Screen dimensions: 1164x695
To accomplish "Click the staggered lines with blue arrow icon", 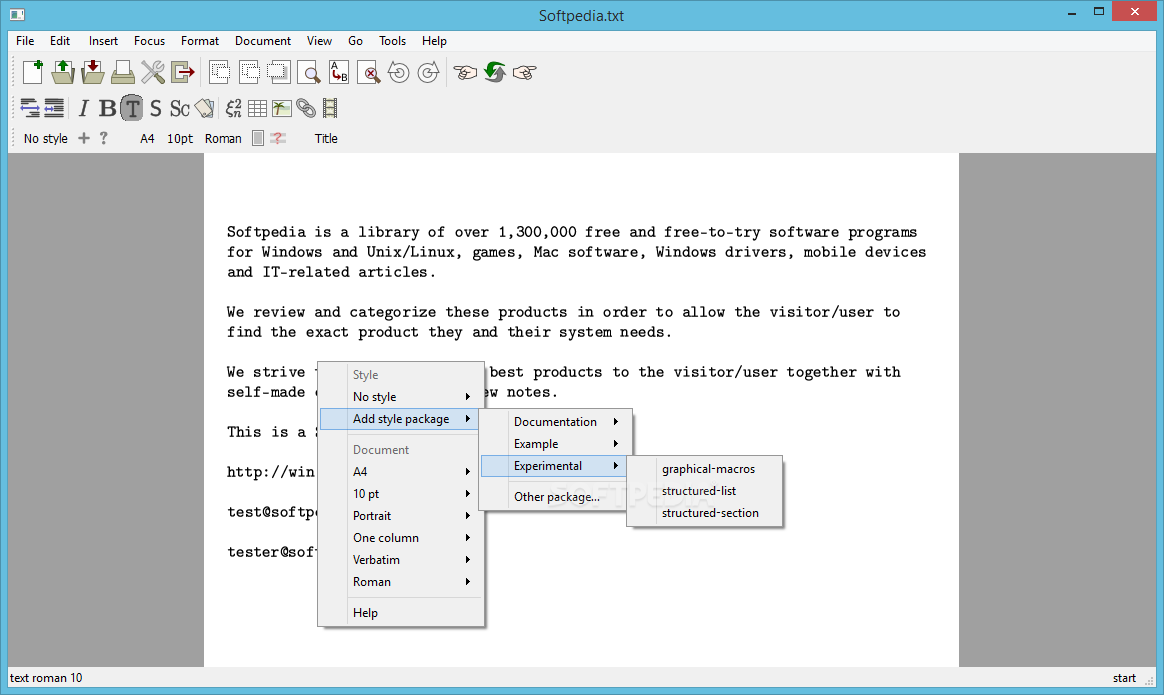I will pos(30,108).
